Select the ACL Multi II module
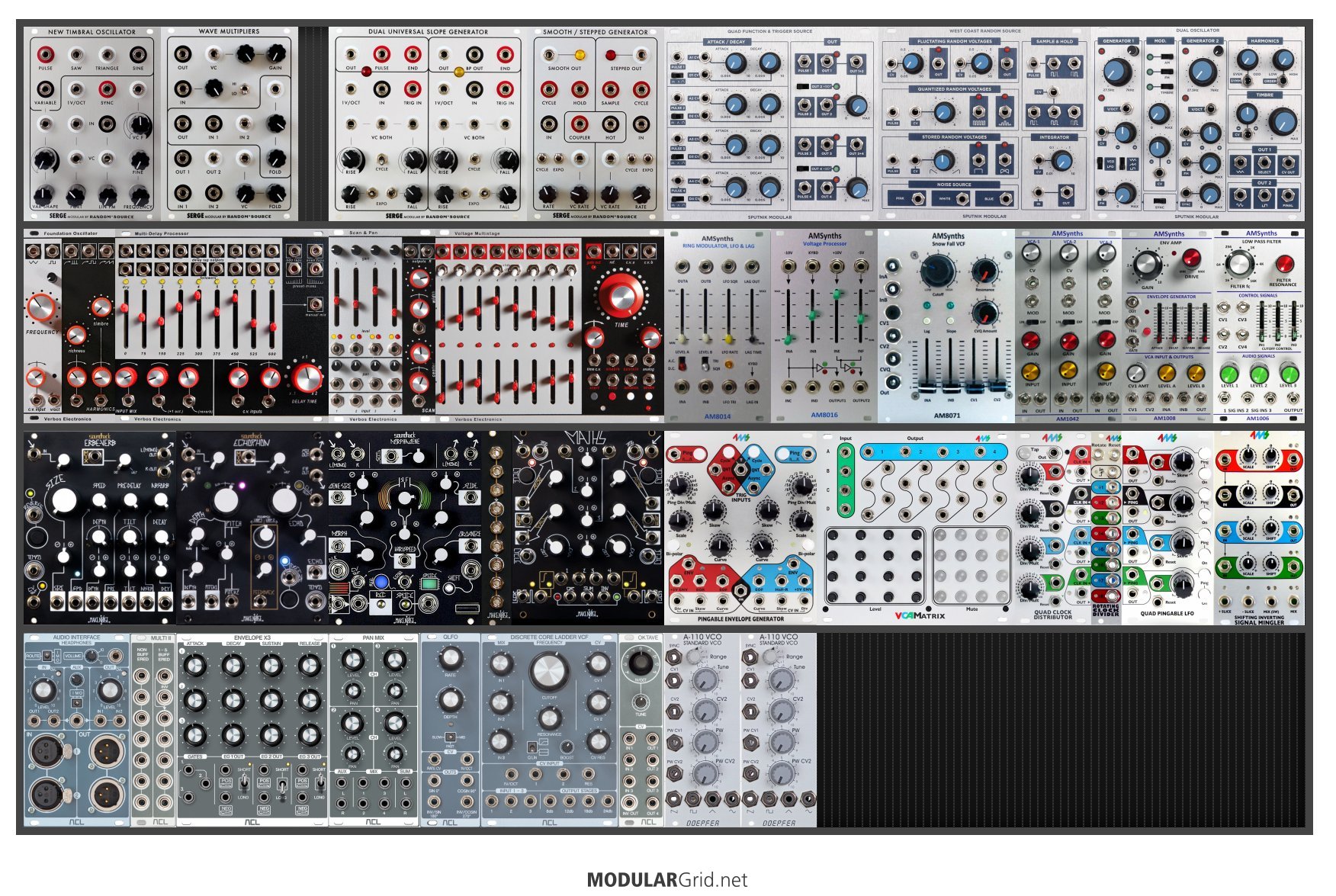This screenshot has height=896, width=1336. tap(153, 730)
